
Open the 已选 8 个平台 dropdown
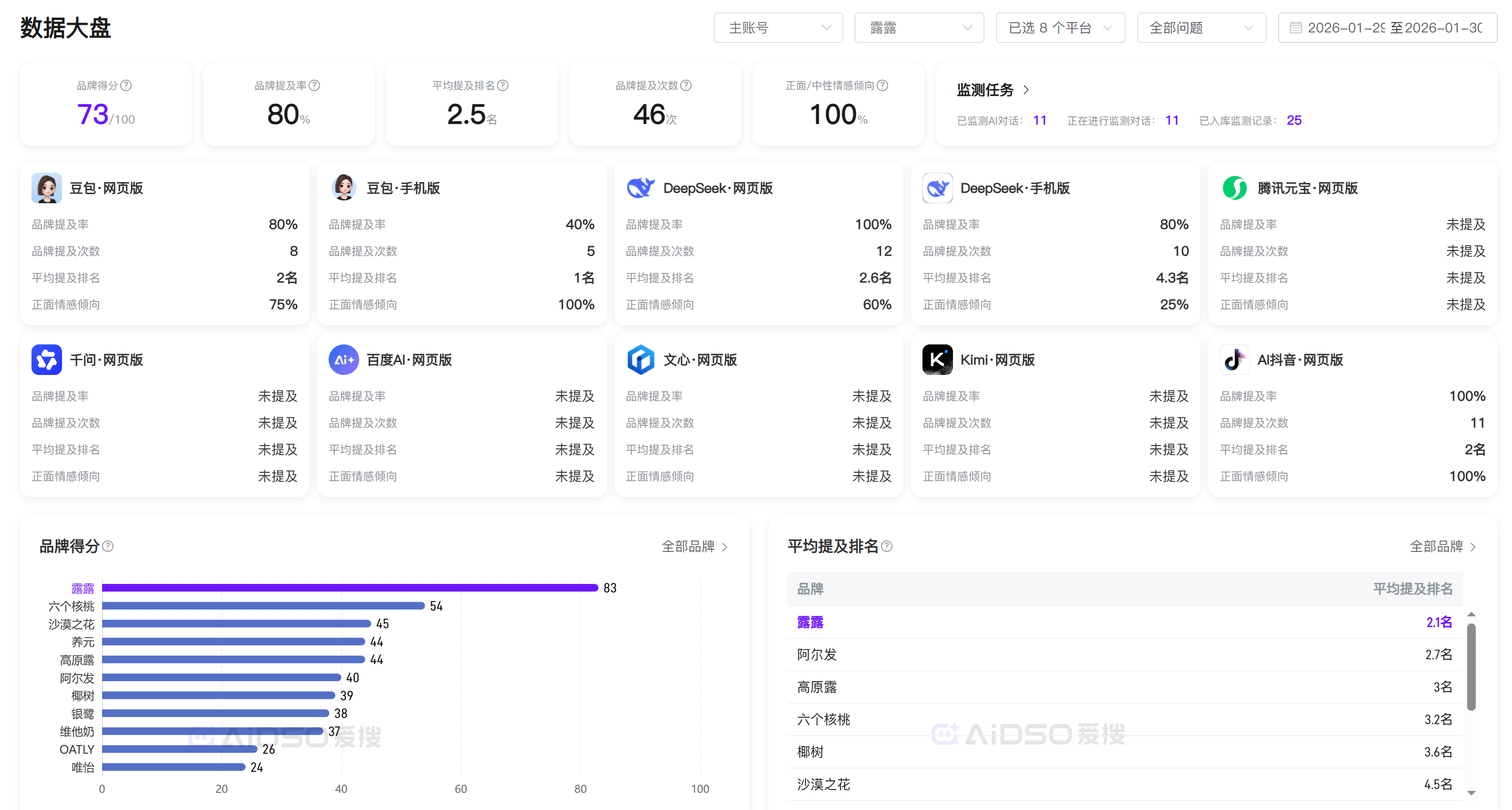[1060, 28]
